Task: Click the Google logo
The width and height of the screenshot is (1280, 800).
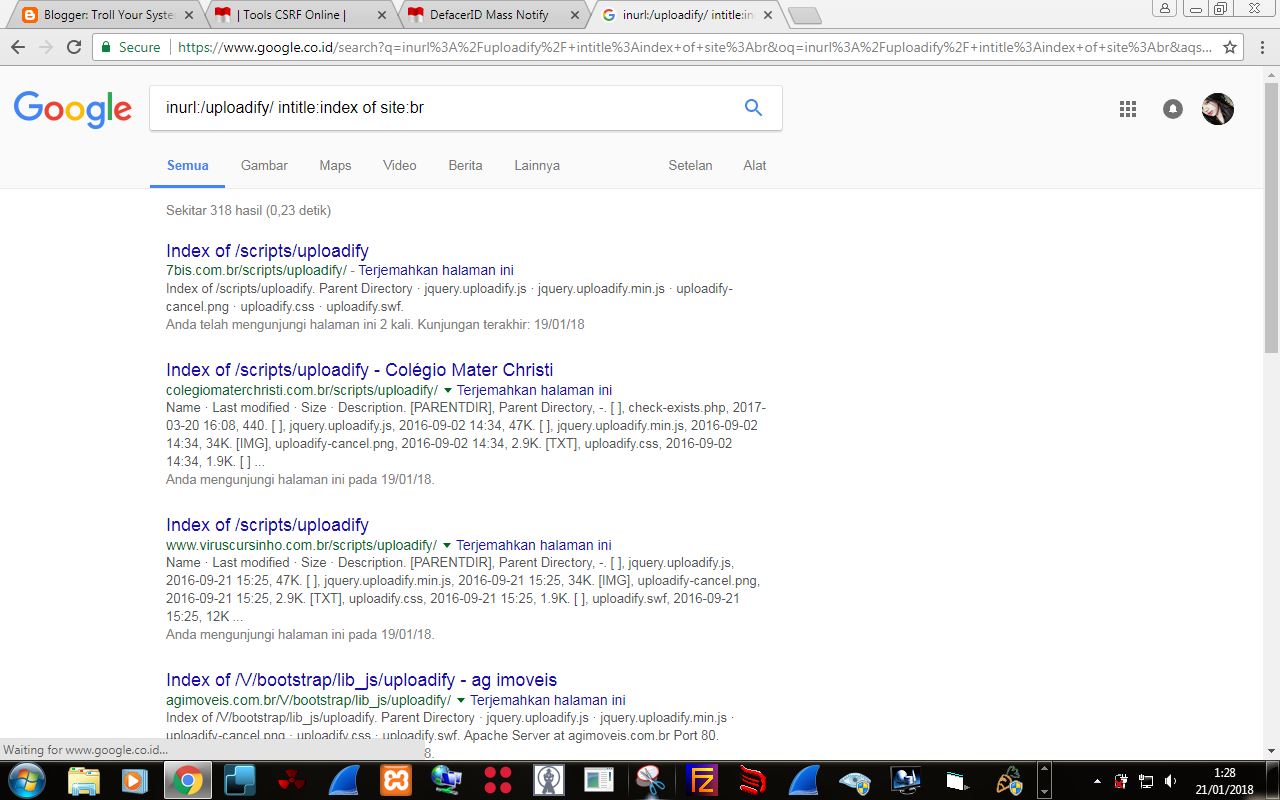Action: pos(73,109)
